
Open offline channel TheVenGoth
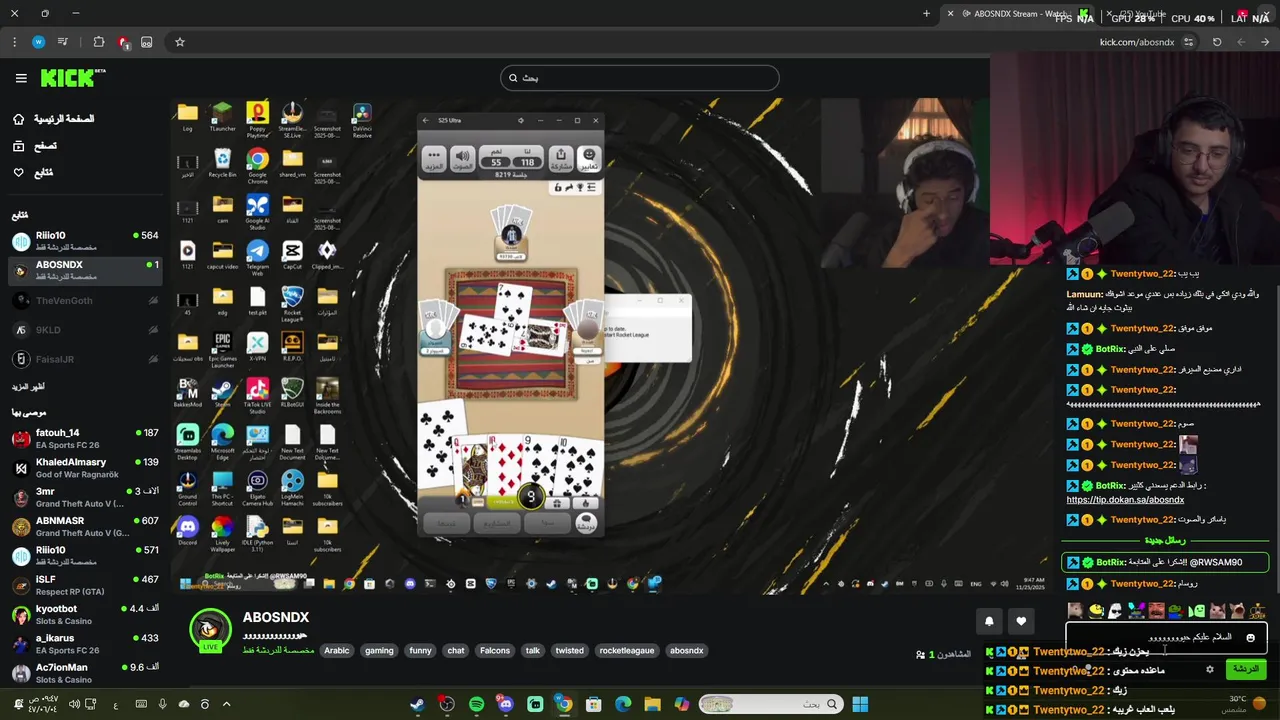pyautogui.click(x=85, y=300)
